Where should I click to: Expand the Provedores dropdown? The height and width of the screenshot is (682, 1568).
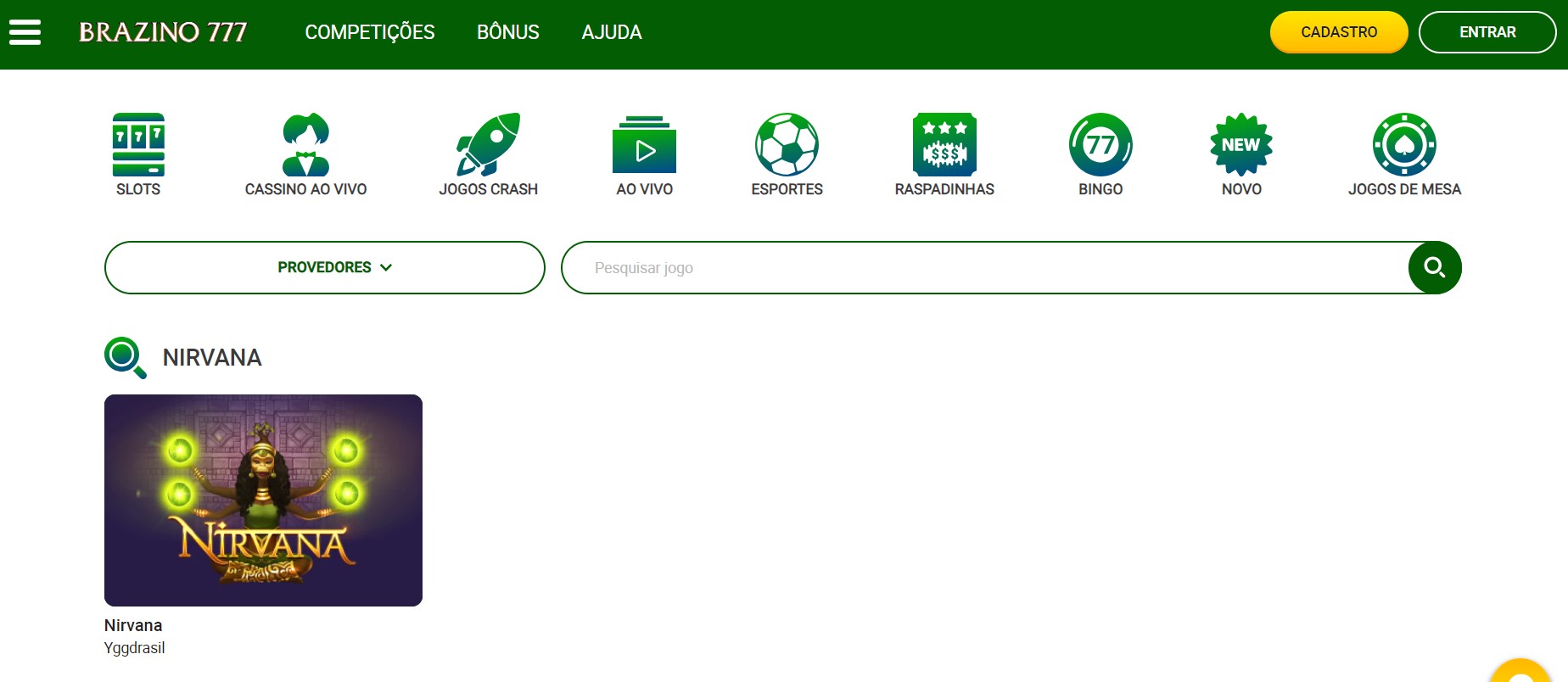[325, 267]
